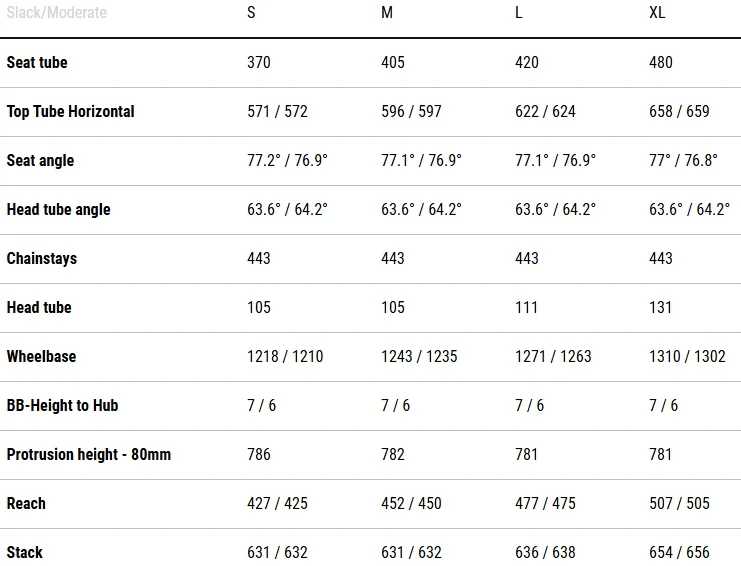The image size is (741, 566).
Task: Select the S size column header
Action: pyautogui.click(x=251, y=12)
